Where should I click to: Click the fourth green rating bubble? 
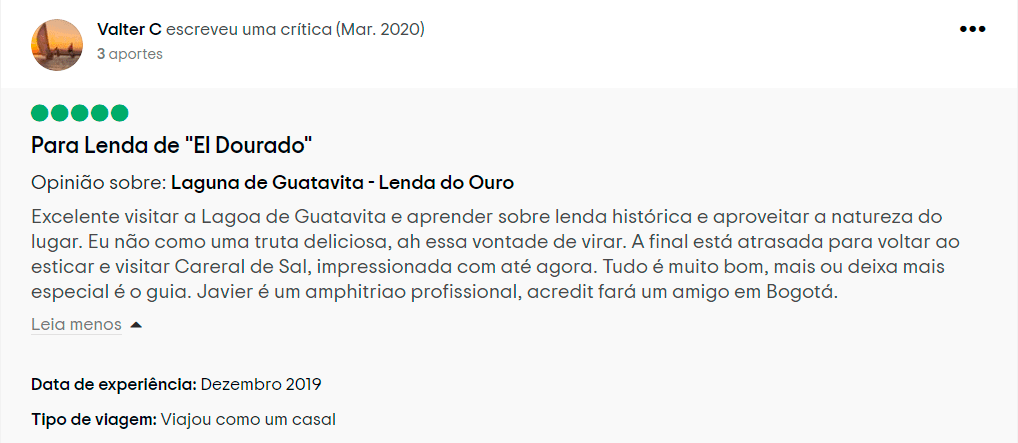tap(100, 113)
